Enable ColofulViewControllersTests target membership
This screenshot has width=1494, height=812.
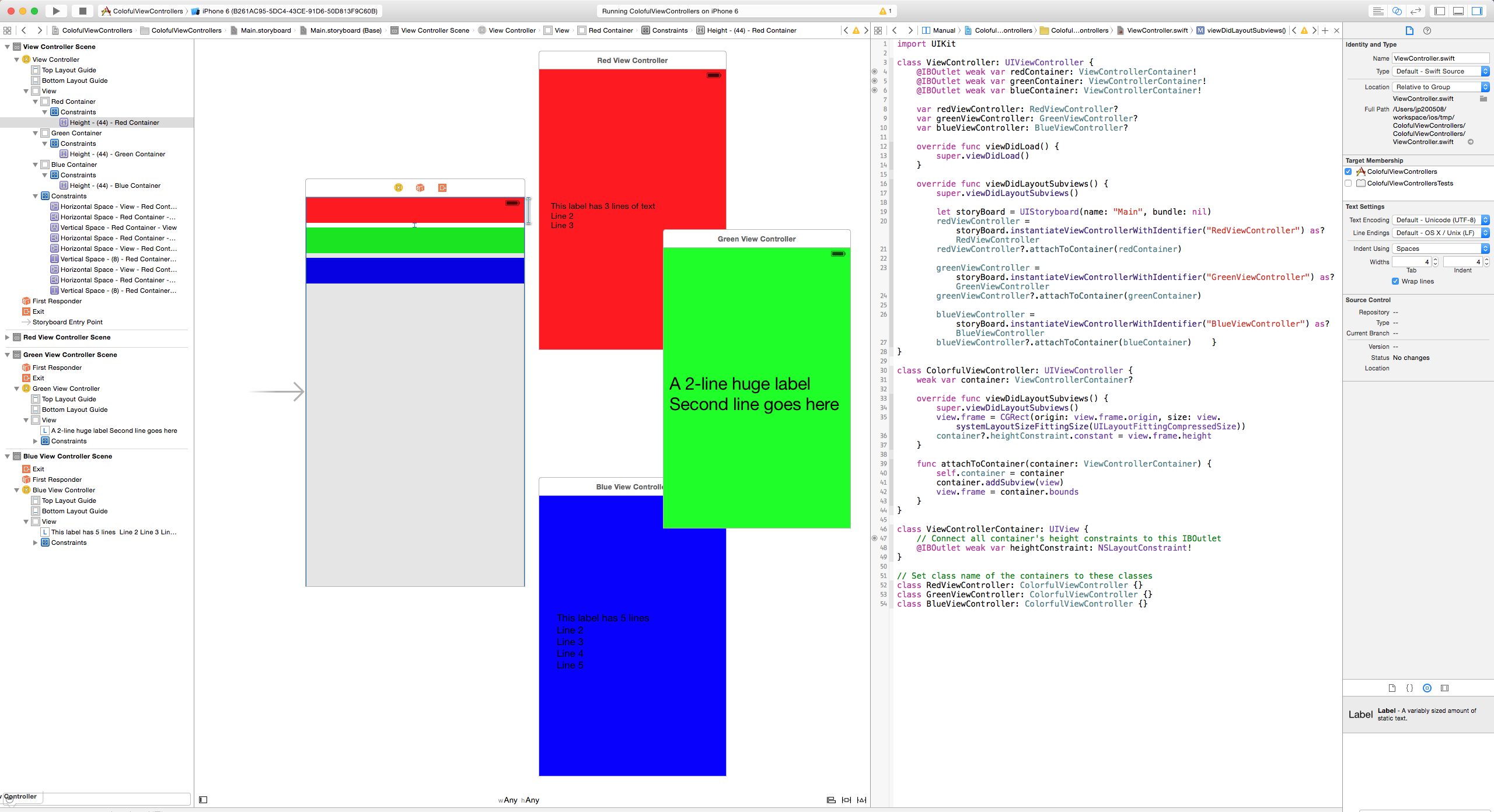1348,183
